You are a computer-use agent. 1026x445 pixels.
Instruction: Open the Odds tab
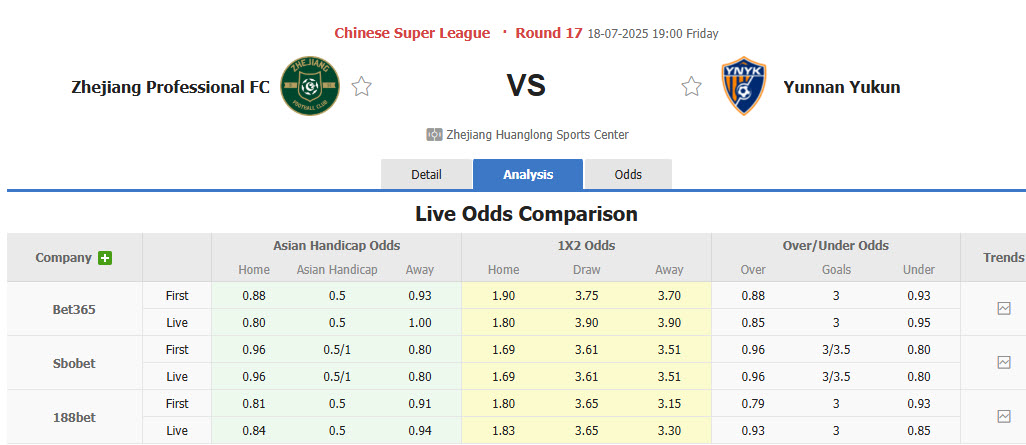pyautogui.click(x=628, y=175)
